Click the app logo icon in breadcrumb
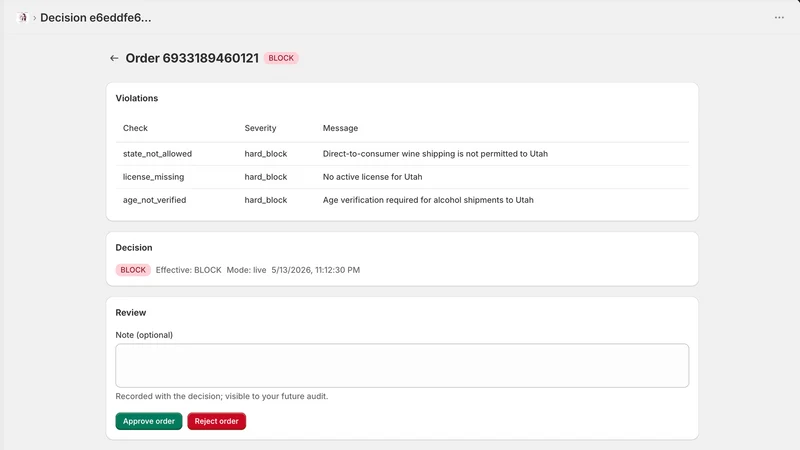Image resolution: width=800 pixels, height=450 pixels. [x=22, y=17]
